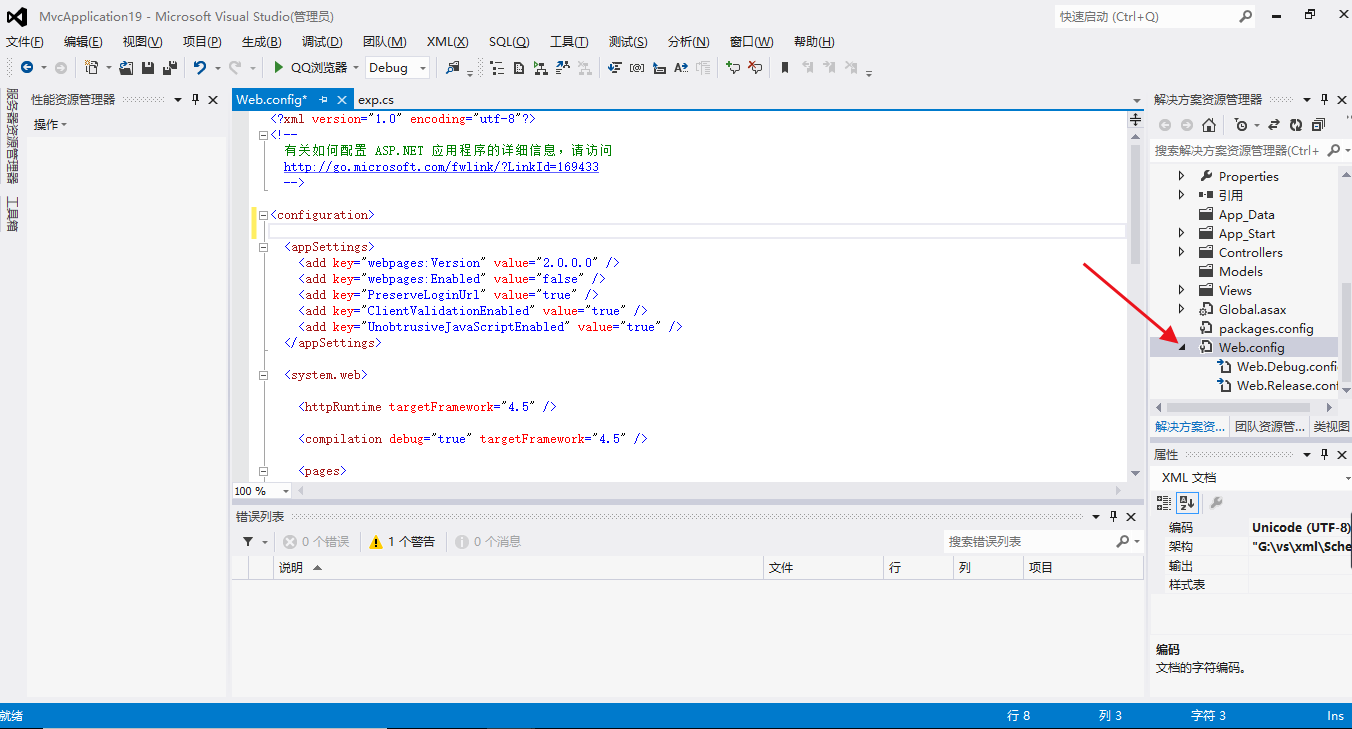
Task: Click the search magnifier in Quick Launch box
Action: (x=1246, y=16)
